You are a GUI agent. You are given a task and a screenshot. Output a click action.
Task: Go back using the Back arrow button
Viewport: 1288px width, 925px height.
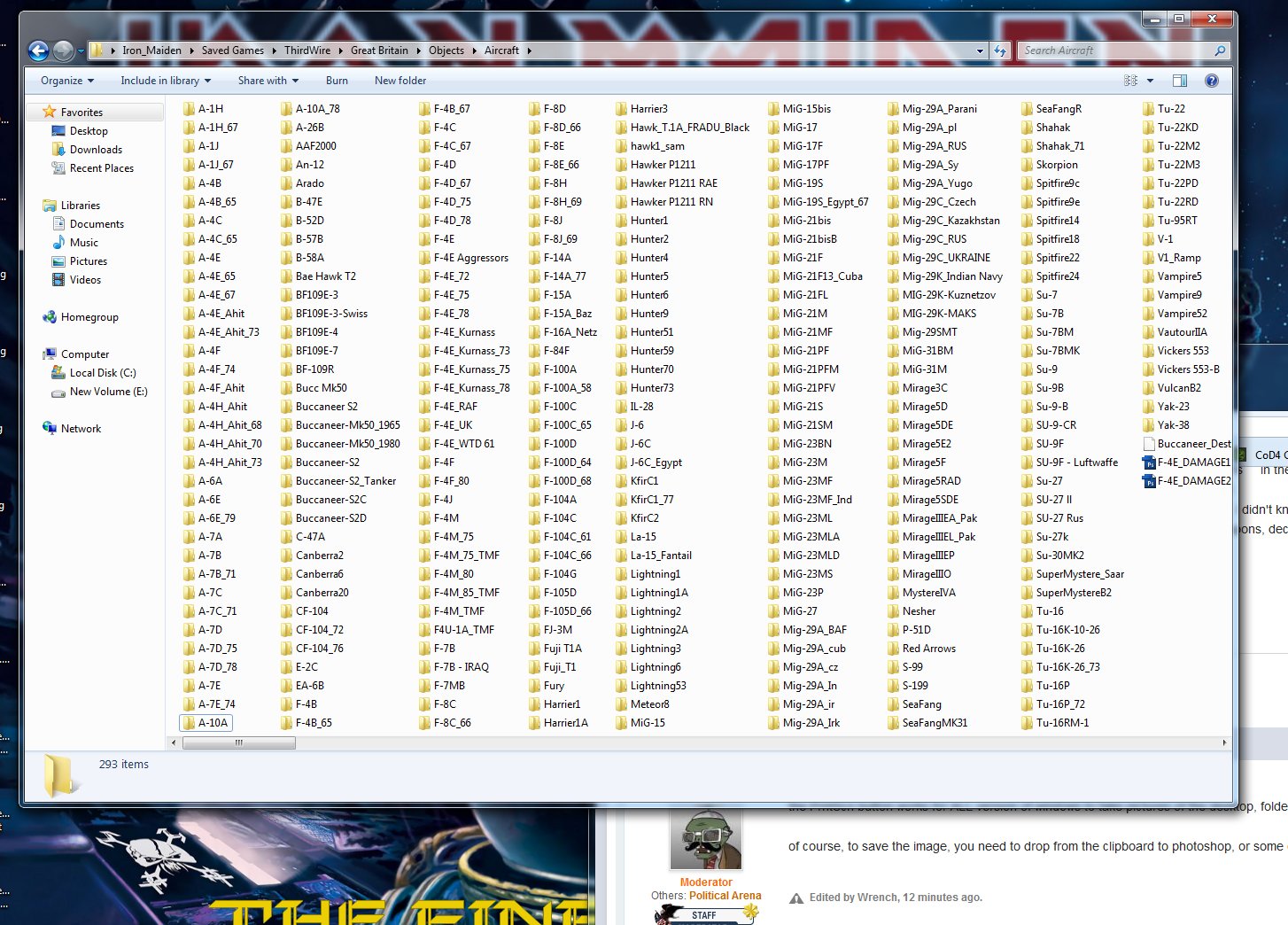(38, 51)
